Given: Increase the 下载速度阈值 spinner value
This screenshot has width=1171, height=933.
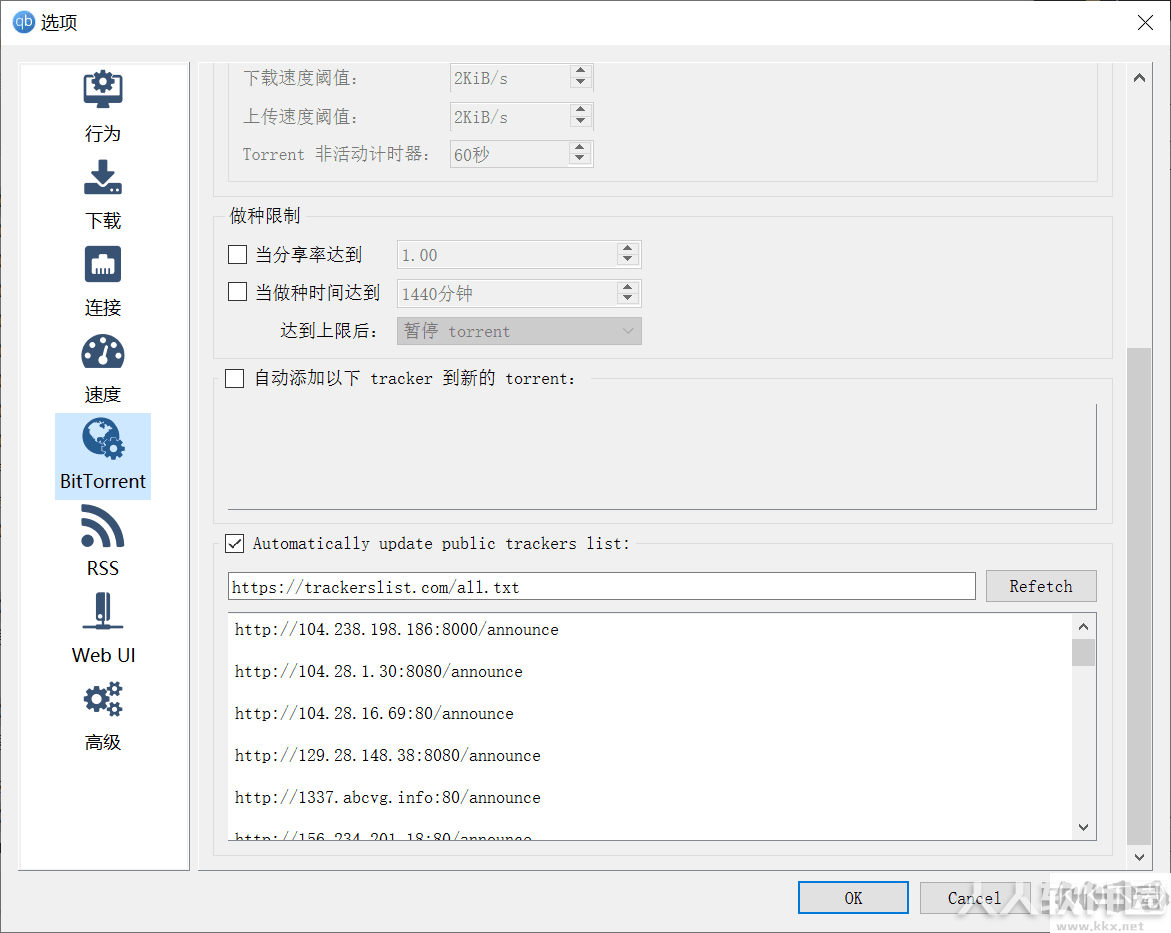Looking at the screenshot, I should coord(580,71).
